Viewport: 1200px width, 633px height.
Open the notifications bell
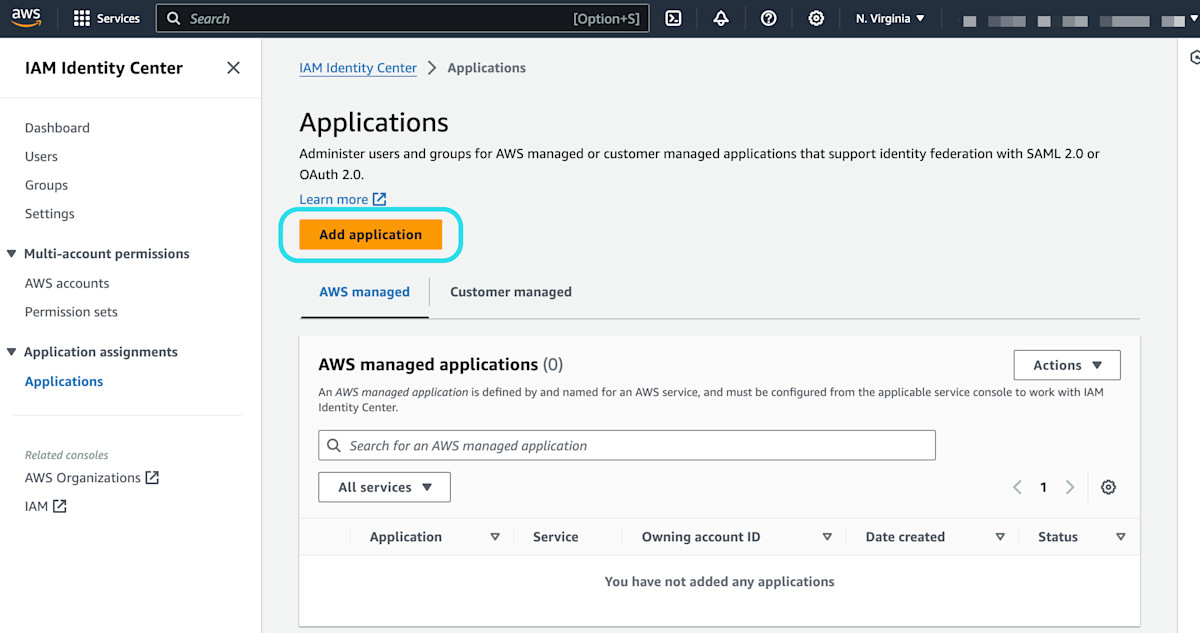721,18
